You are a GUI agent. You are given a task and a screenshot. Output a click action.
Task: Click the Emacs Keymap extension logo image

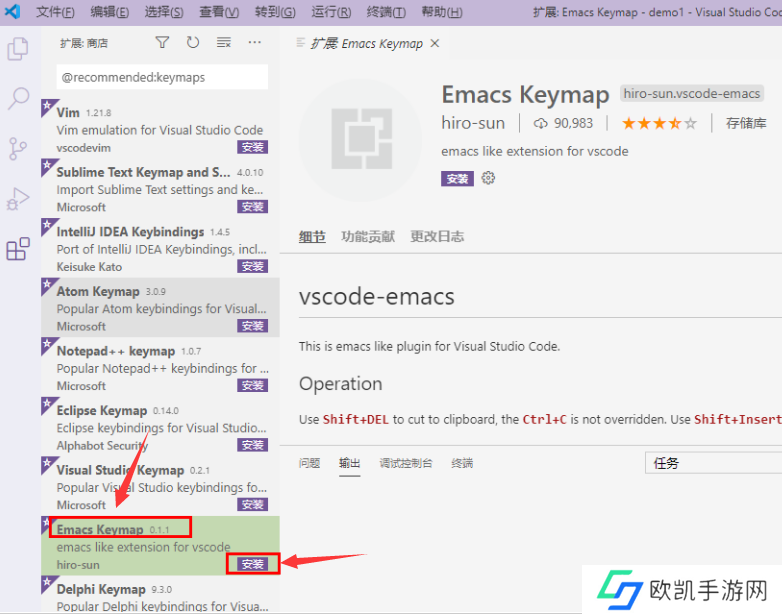(362, 139)
